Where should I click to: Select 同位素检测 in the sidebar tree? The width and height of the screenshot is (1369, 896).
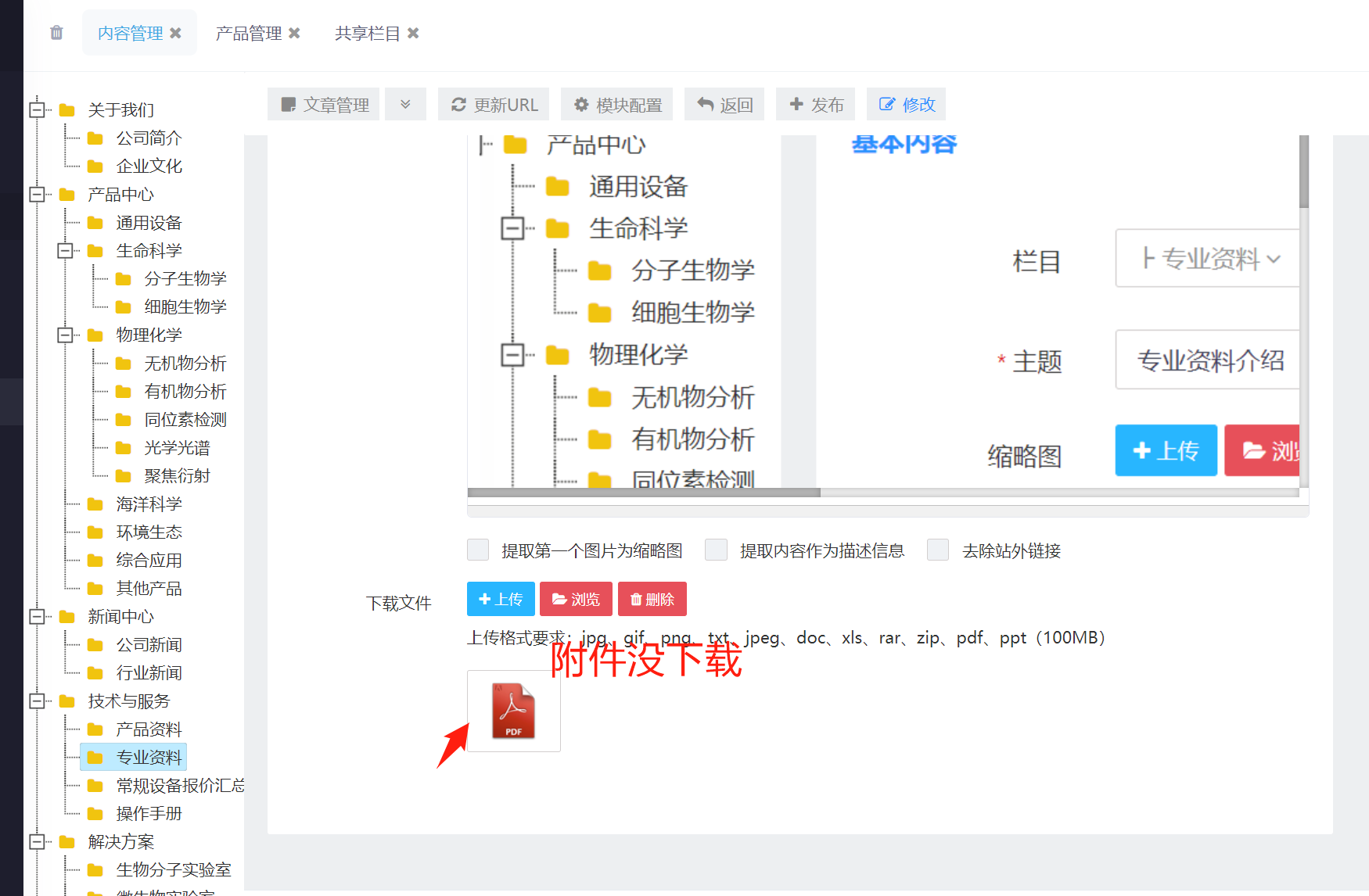click(185, 420)
